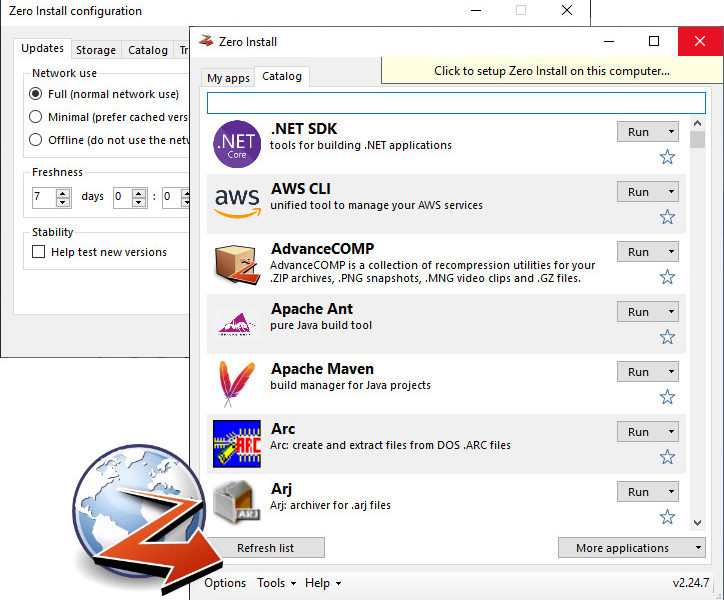Click the setup Zero Install notification banner
Screen dimensions: 724x600
coord(551,71)
